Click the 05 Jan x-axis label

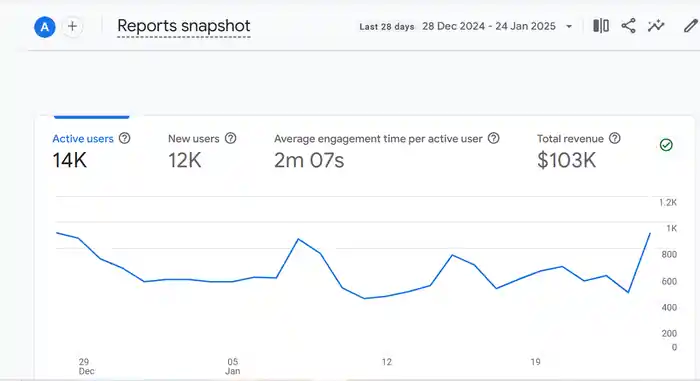pyautogui.click(x=233, y=366)
